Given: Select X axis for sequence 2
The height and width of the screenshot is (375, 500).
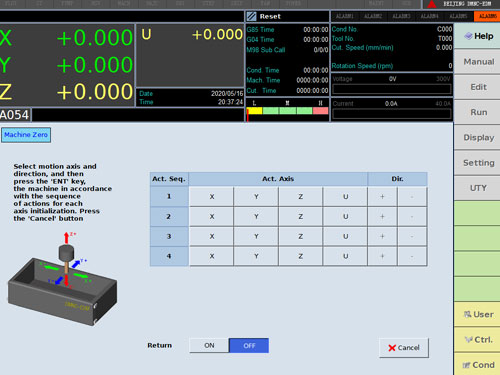Looking at the screenshot, I should 212,217.
